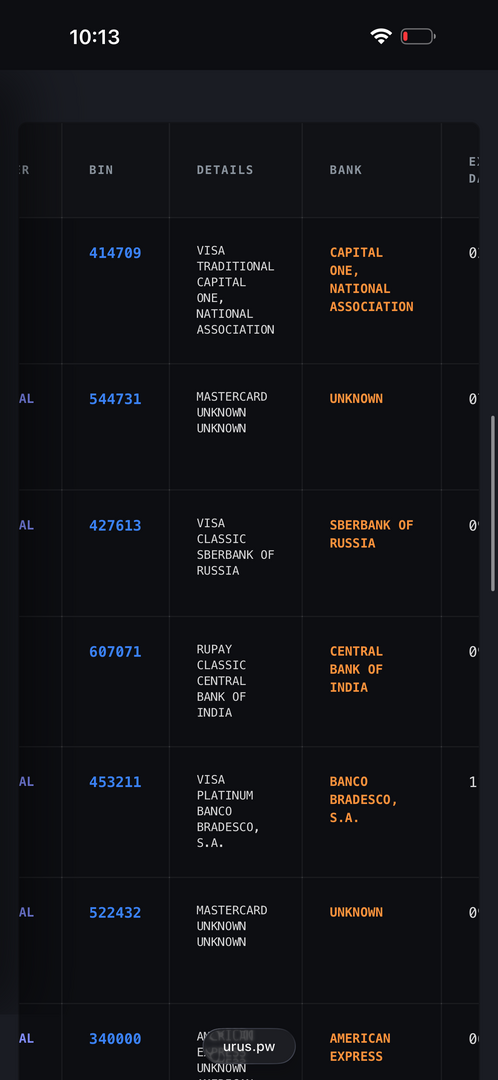The image size is (498, 1080).
Task: Click Banco Bradesco, S.A. bank label
Action: [x=364, y=800]
